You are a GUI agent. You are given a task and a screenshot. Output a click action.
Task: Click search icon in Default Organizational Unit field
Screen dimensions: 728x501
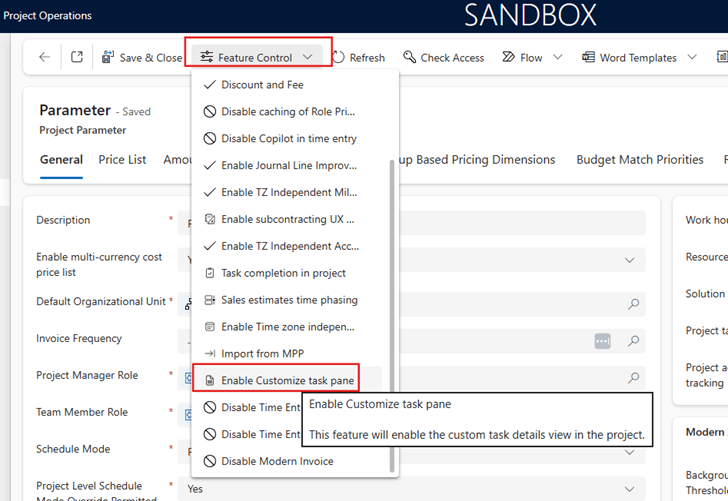coord(633,304)
